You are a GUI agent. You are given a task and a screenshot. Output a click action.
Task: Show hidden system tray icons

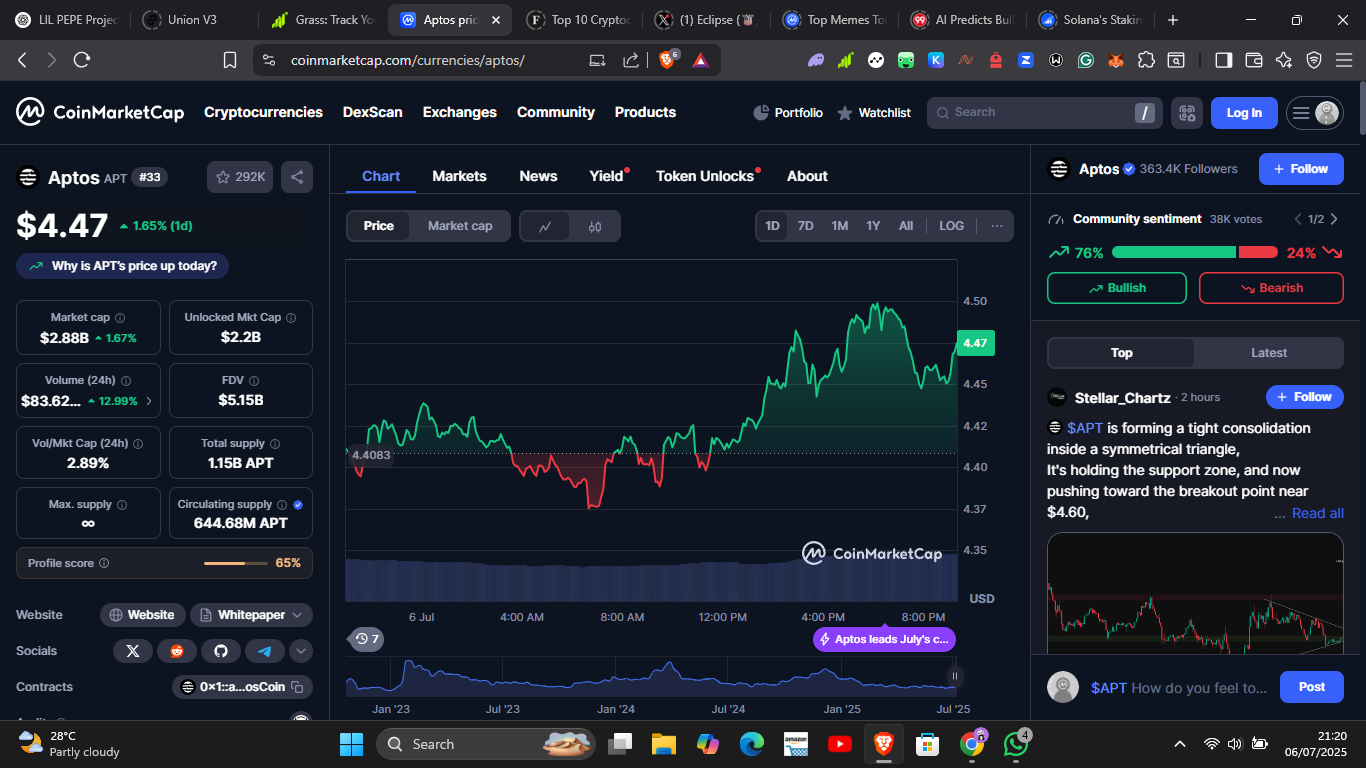[x=1180, y=744]
